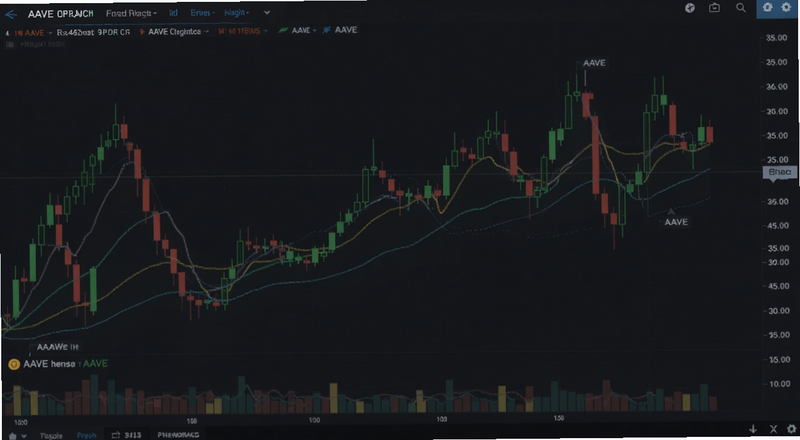This screenshot has height=440, width=800.
Task: Click the green AAVE link beside AAVE hense
Action: [95, 363]
